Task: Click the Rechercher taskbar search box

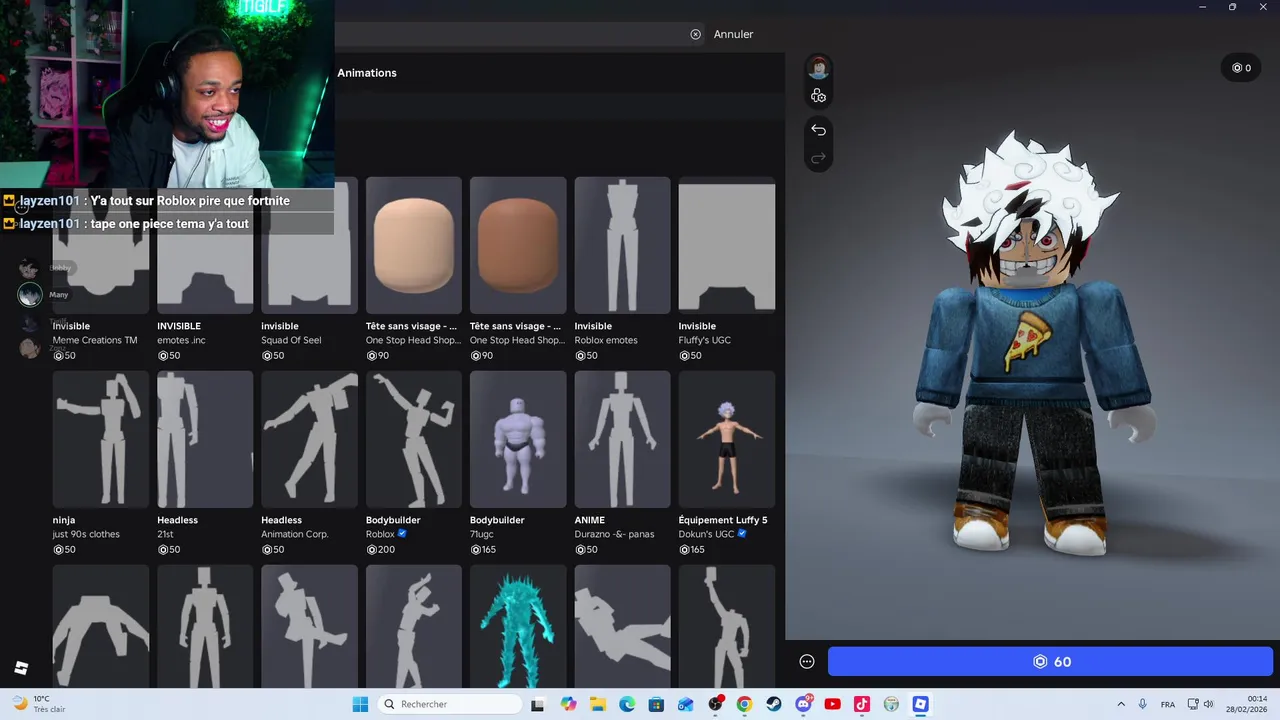Action: pos(450,704)
